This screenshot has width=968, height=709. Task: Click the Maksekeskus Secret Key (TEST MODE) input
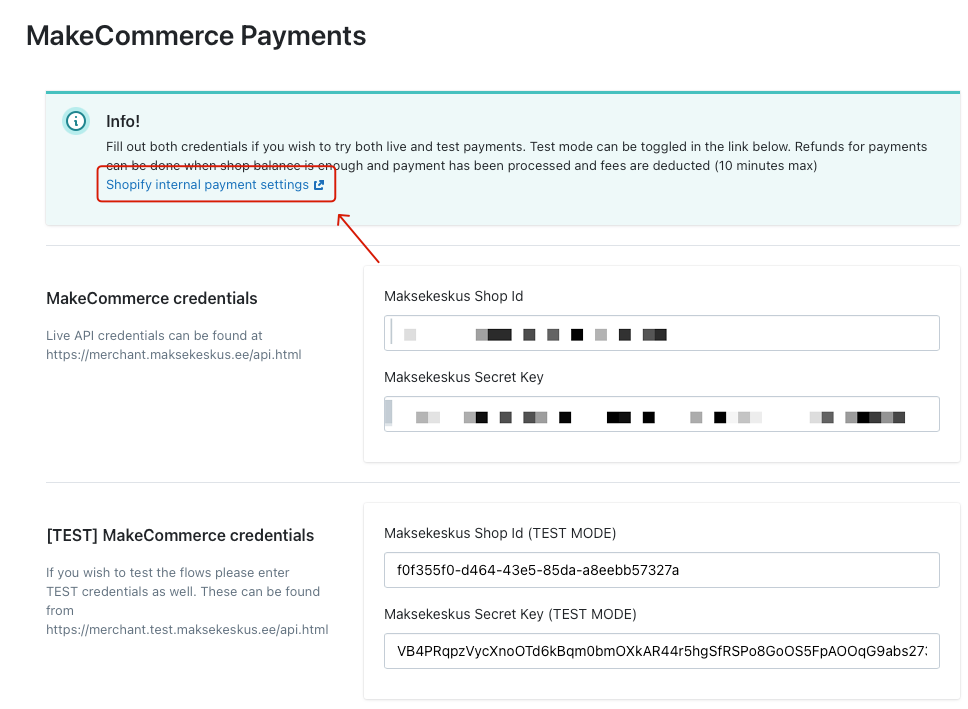(x=661, y=651)
